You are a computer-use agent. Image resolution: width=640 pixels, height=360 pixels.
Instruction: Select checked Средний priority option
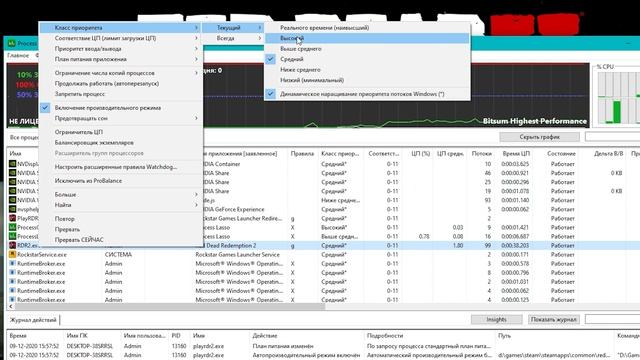[x=367, y=59]
